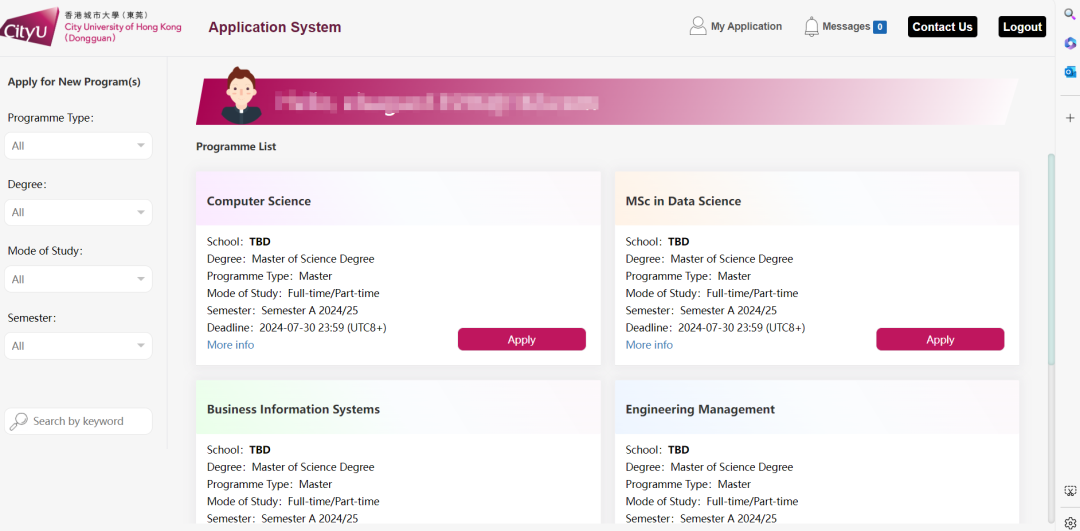Click the Computer Science card title
The image size is (1080, 531).
point(258,201)
